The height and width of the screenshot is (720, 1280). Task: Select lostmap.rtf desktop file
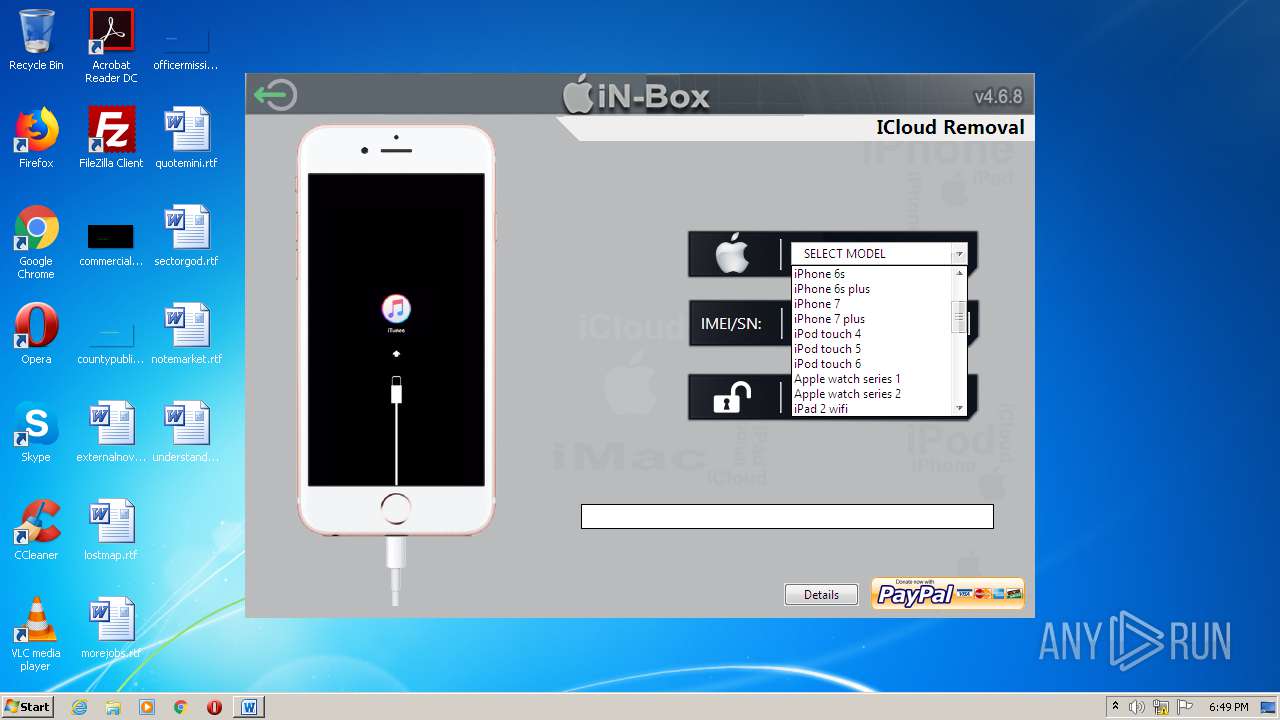tap(111, 530)
